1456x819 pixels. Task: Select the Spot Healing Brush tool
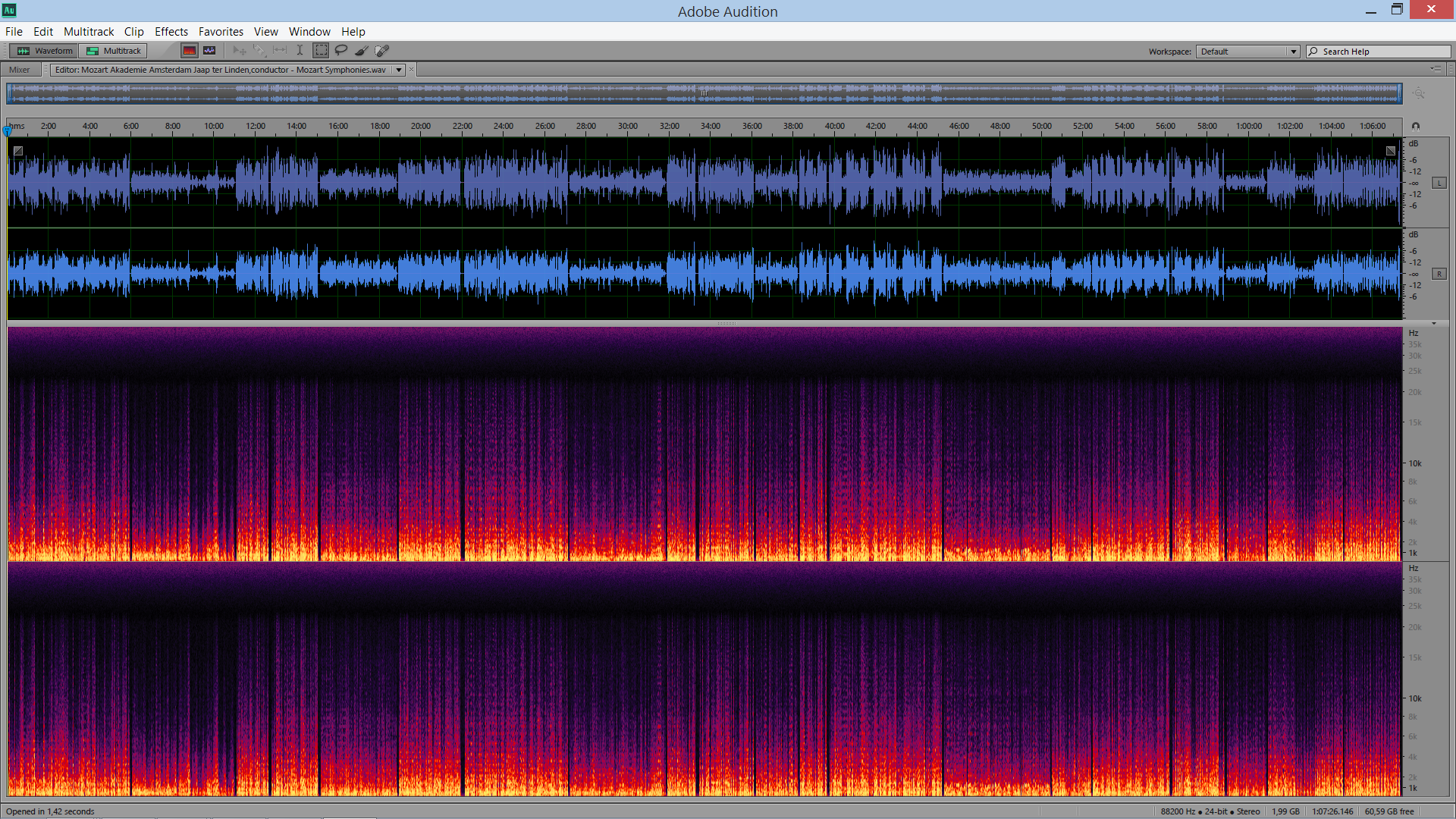(382, 51)
